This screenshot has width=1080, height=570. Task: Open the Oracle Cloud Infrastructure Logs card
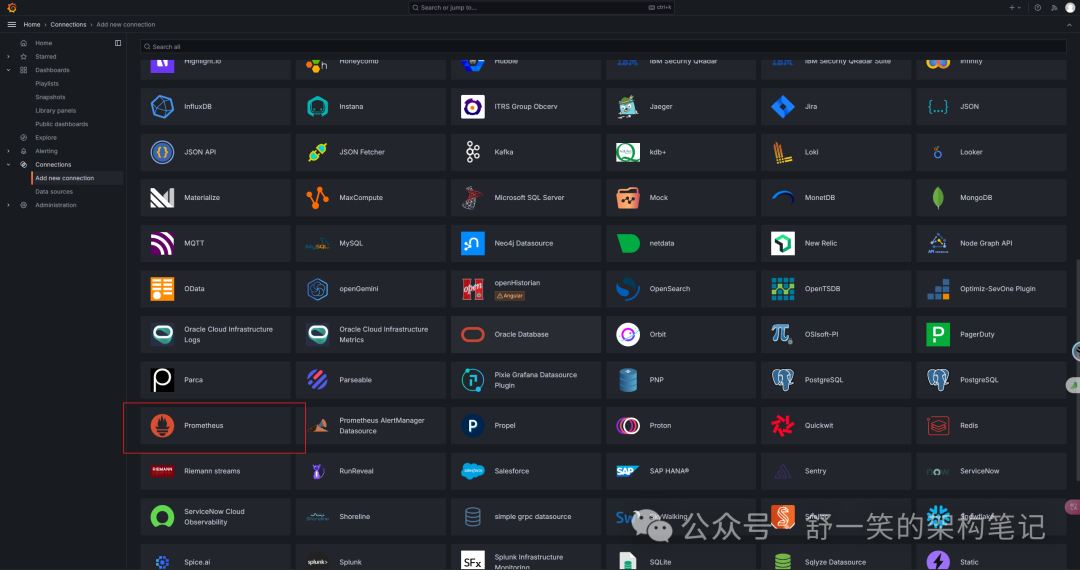click(216, 335)
